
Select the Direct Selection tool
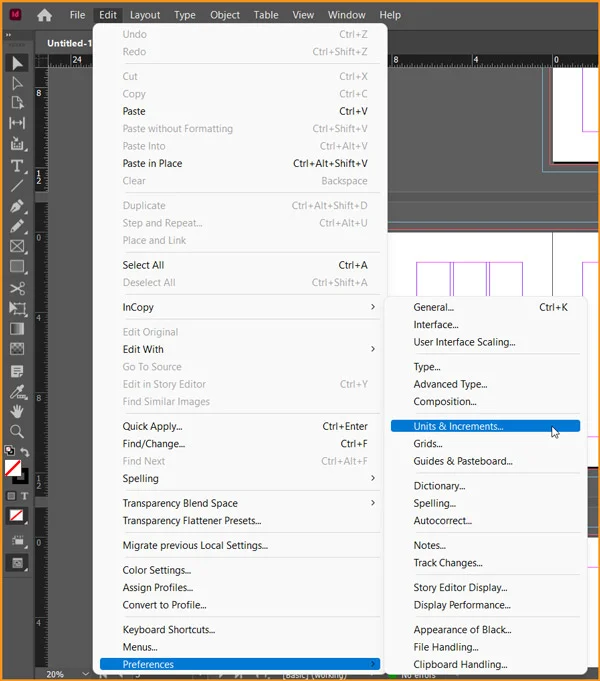[x=17, y=84]
